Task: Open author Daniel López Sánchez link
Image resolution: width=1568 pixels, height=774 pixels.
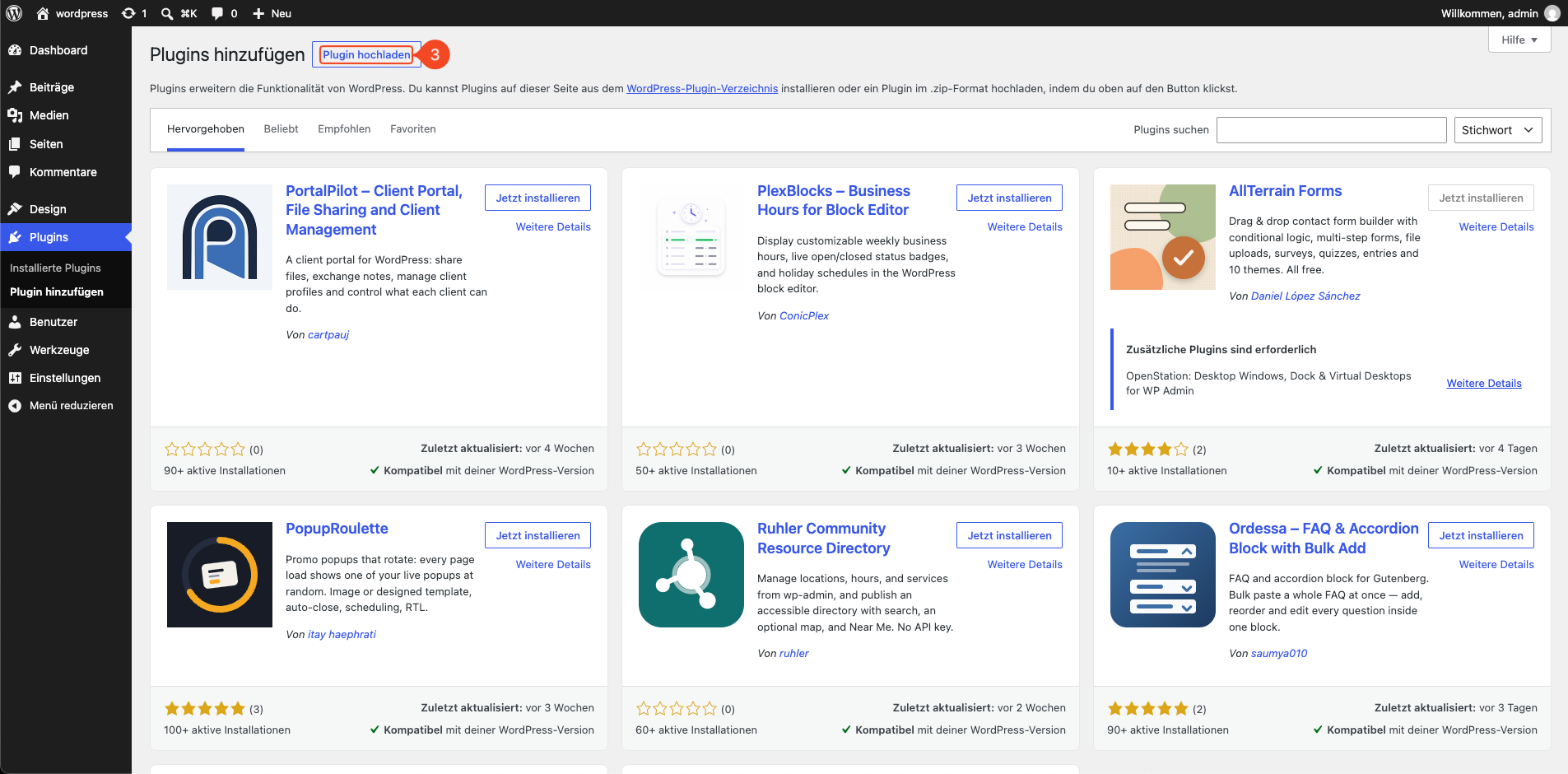Action: pyautogui.click(x=1305, y=296)
